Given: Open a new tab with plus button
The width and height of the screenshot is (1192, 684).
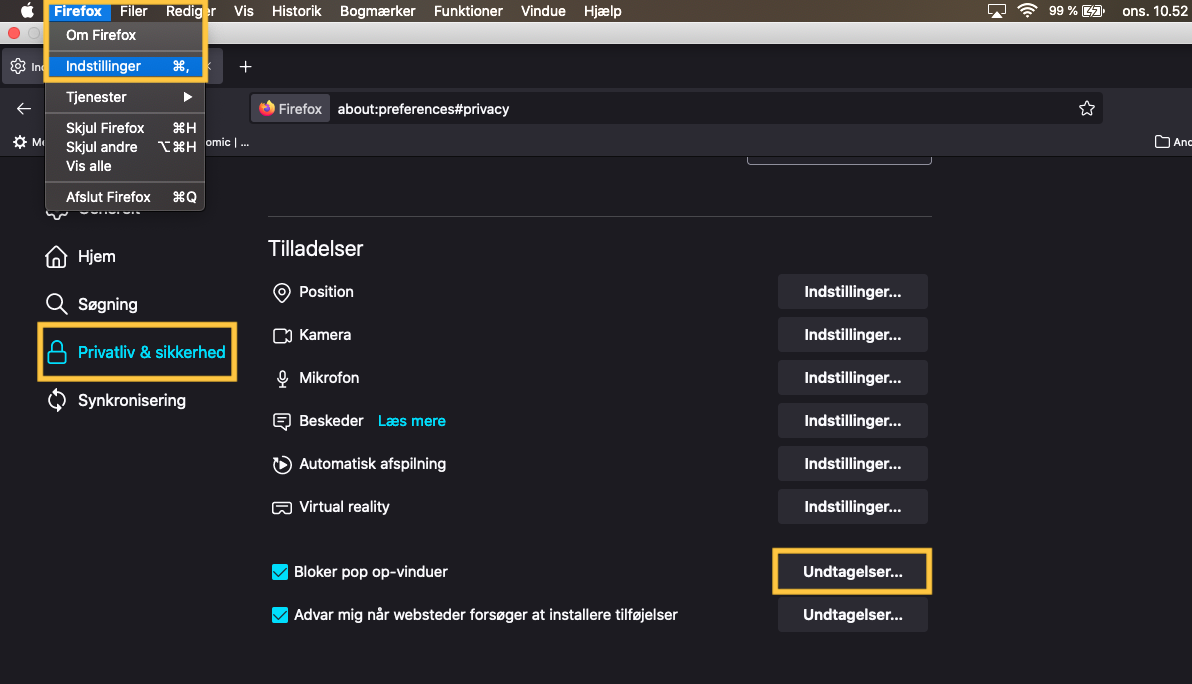Looking at the screenshot, I should pyautogui.click(x=245, y=67).
